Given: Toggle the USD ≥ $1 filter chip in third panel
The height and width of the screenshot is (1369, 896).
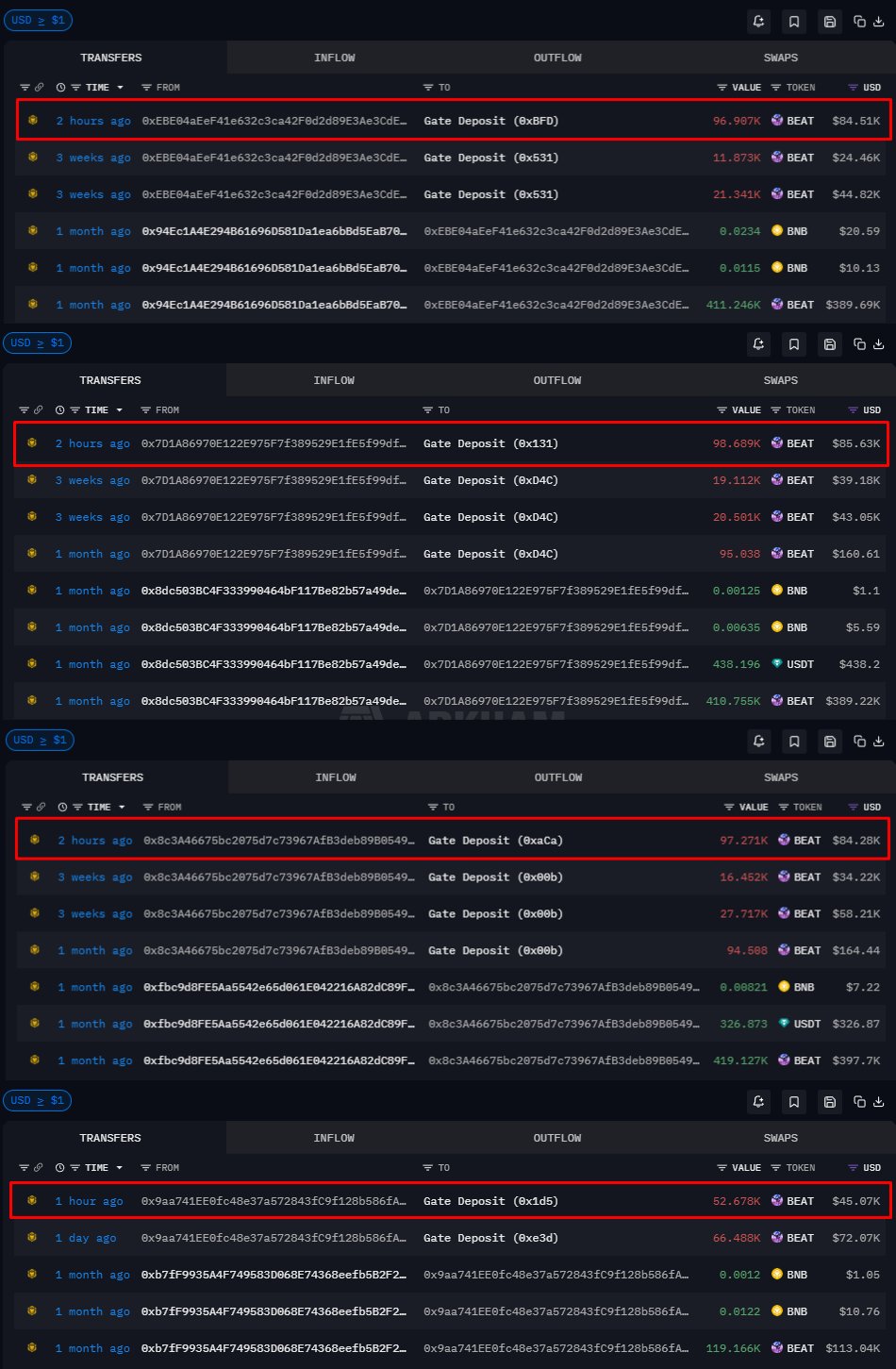Looking at the screenshot, I should pyautogui.click(x=40, y=740).
